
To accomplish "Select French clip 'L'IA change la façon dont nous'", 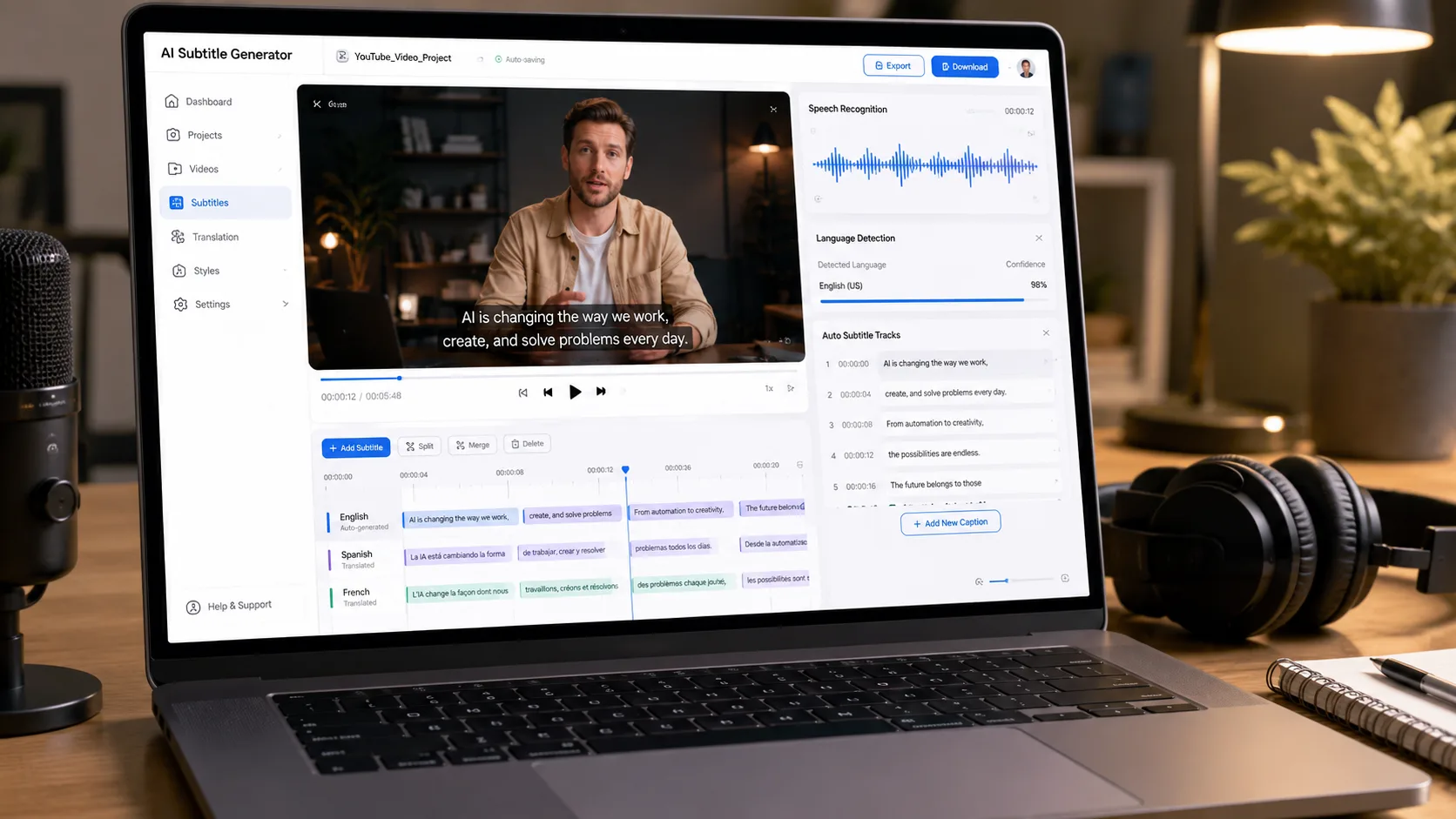I will tap(459, 593).
